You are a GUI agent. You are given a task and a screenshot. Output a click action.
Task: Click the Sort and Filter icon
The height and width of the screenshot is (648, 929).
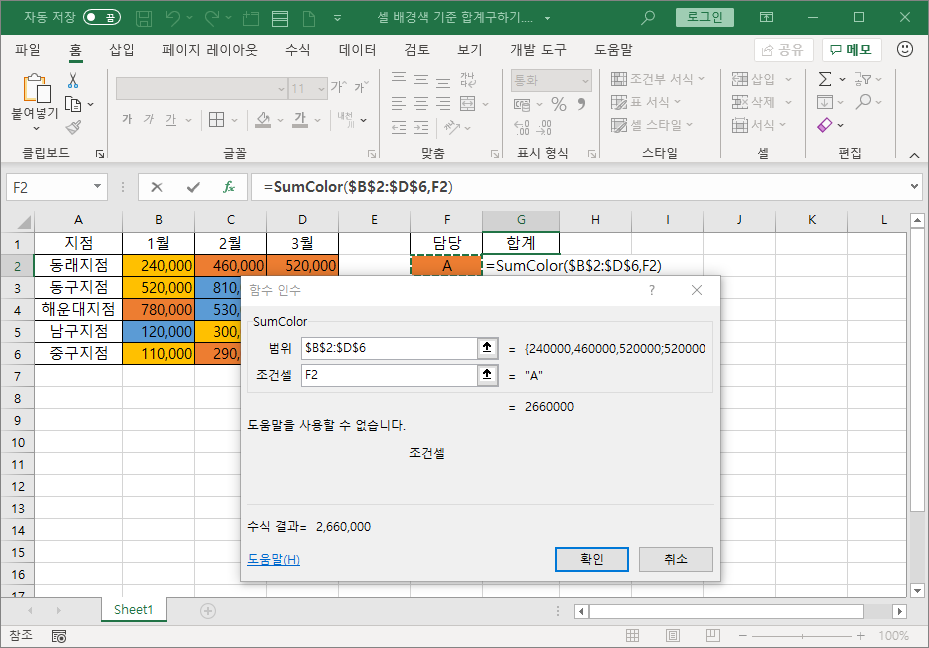click(x=863, y=79)
